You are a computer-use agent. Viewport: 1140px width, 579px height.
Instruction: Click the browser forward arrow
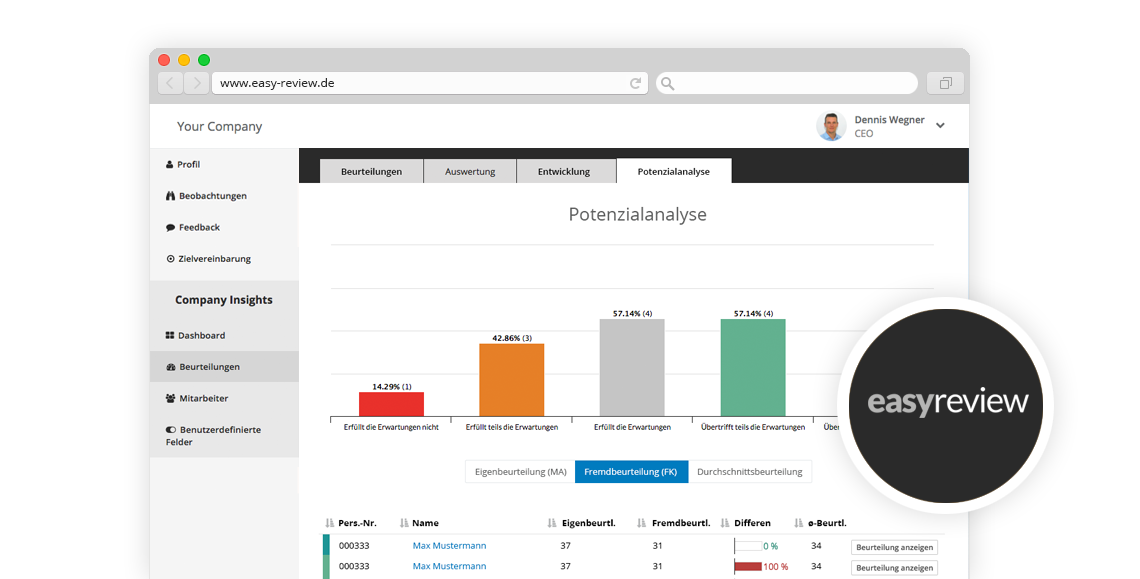coord(196,83)
